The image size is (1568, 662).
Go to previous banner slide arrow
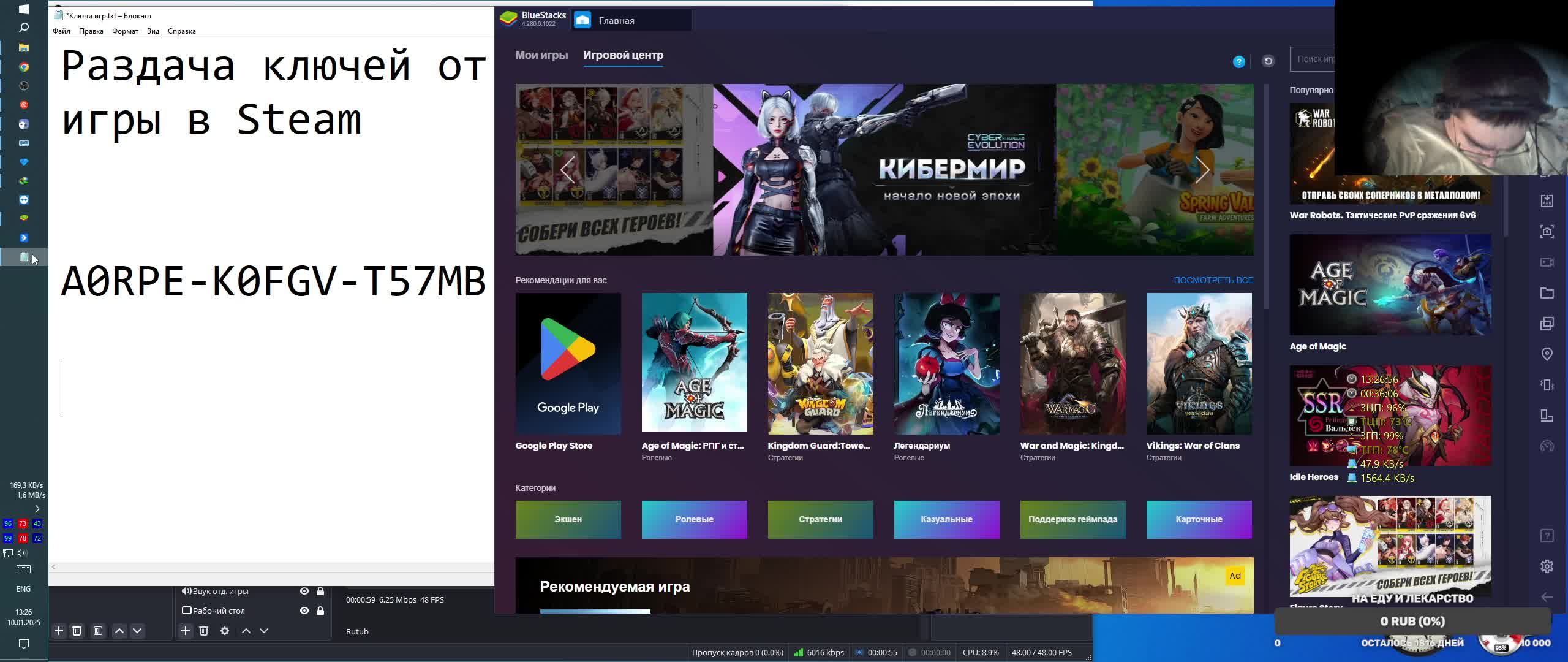click(568, 170)
